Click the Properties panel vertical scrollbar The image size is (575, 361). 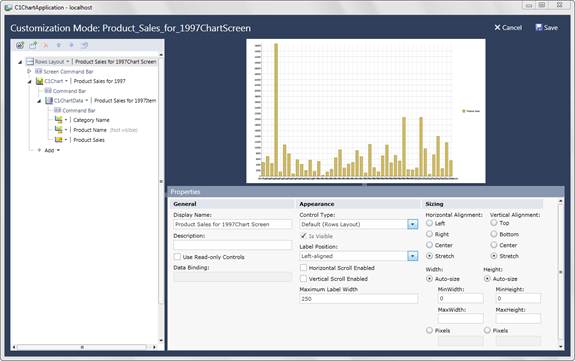[560, 273]
